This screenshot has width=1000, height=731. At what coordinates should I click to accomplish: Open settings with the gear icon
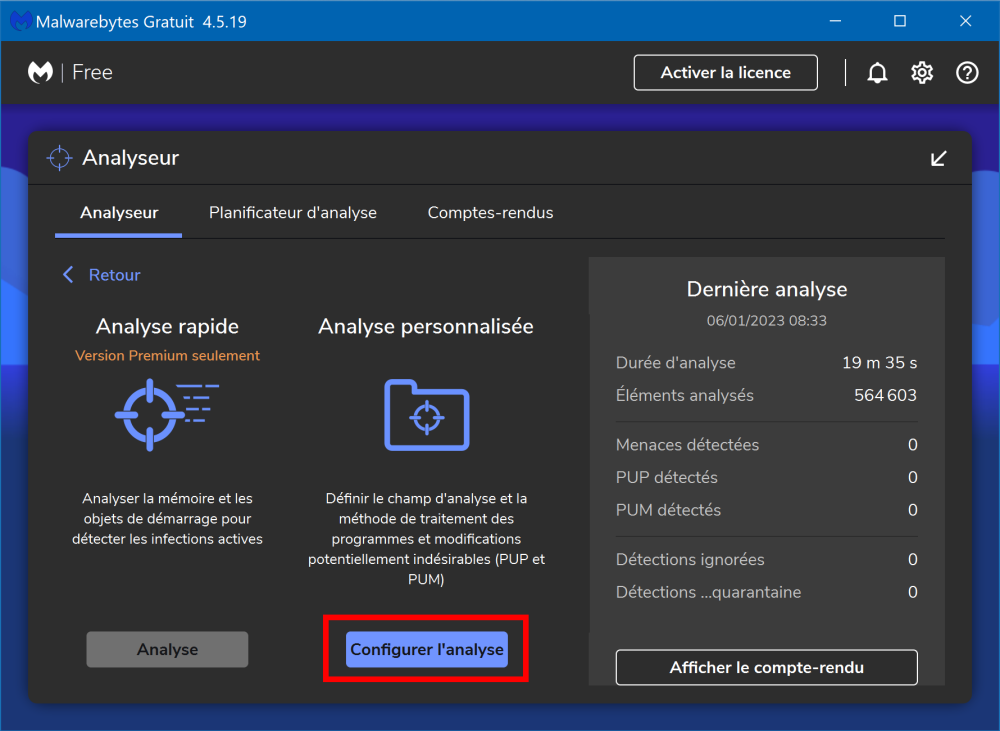point(922,73)
